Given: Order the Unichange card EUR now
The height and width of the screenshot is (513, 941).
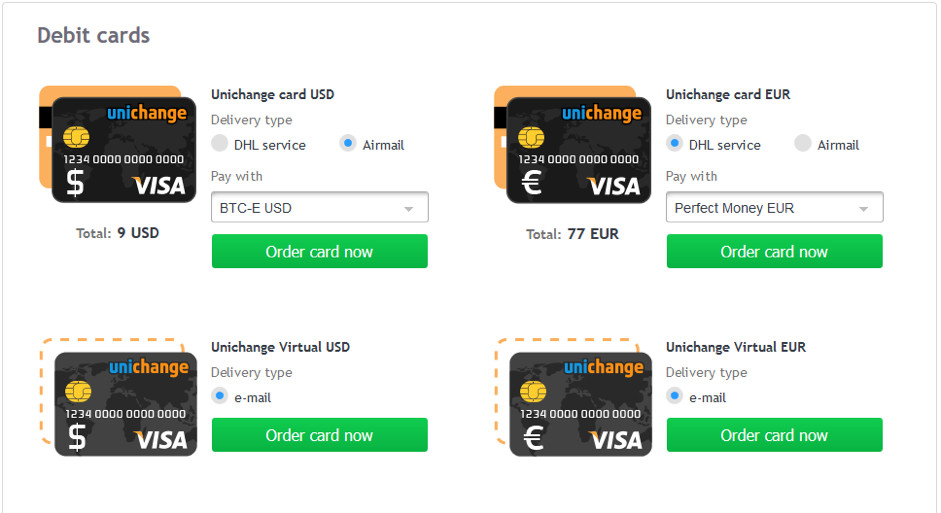Looking at the screenshot, I should 775,252.
